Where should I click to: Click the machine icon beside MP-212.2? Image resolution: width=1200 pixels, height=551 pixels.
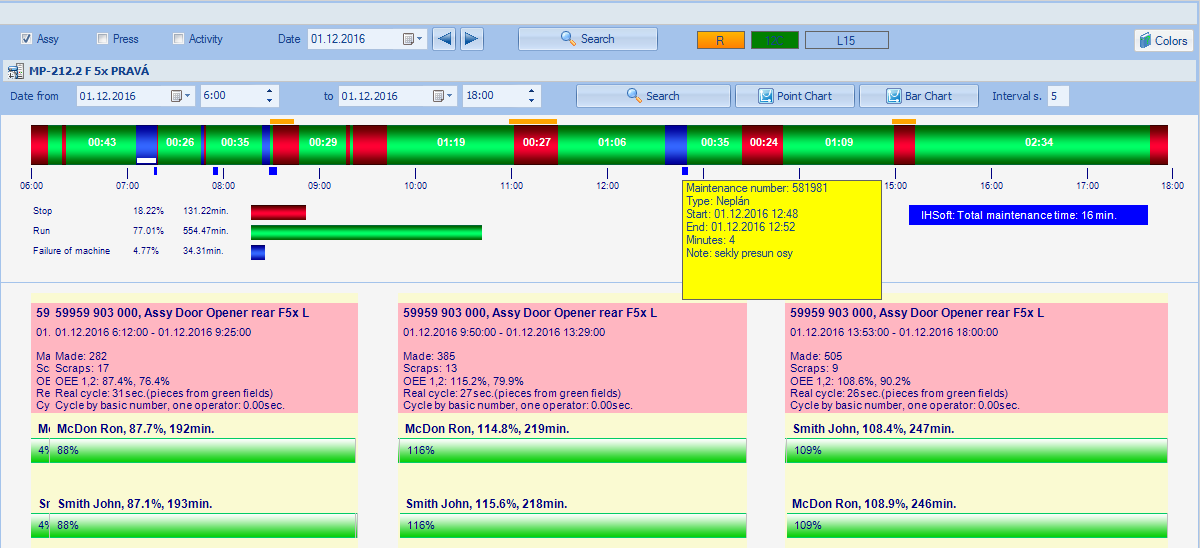[x=16, y=71]
